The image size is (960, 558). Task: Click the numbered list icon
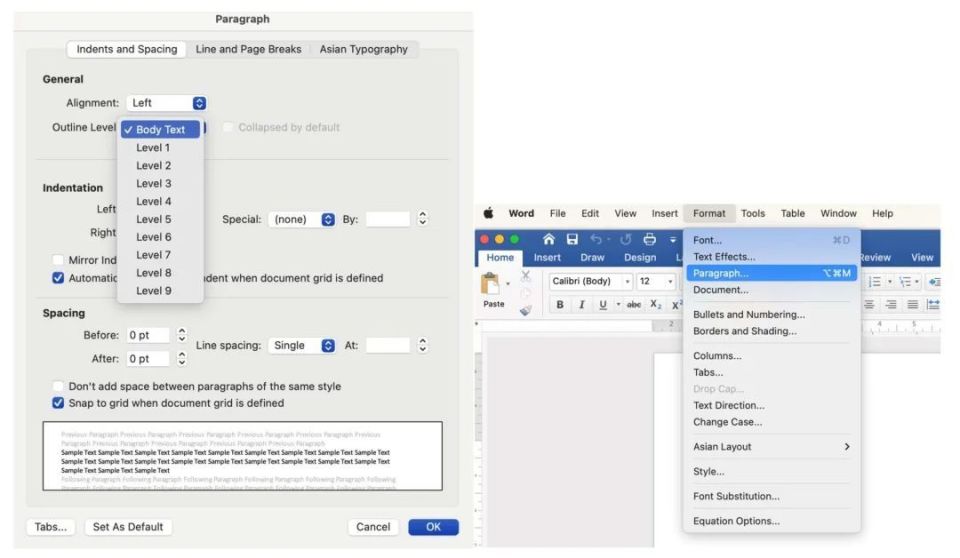[874, 282]
